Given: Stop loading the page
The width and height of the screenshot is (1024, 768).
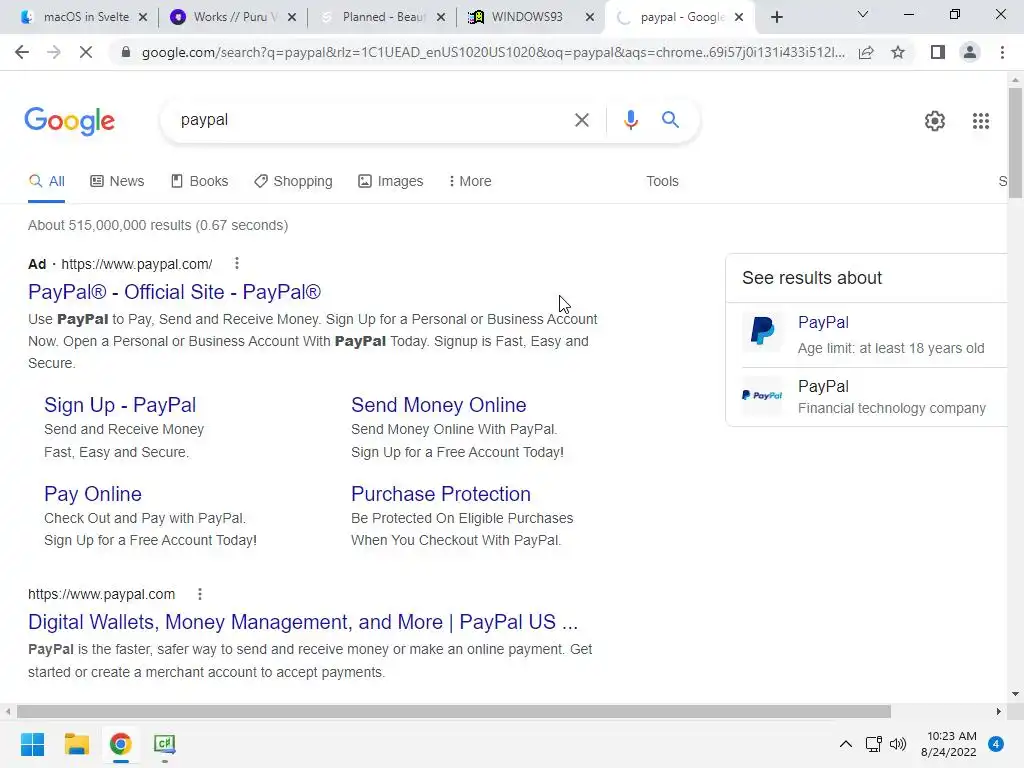Looking at the screenshot, I should (x=86, y=52).
